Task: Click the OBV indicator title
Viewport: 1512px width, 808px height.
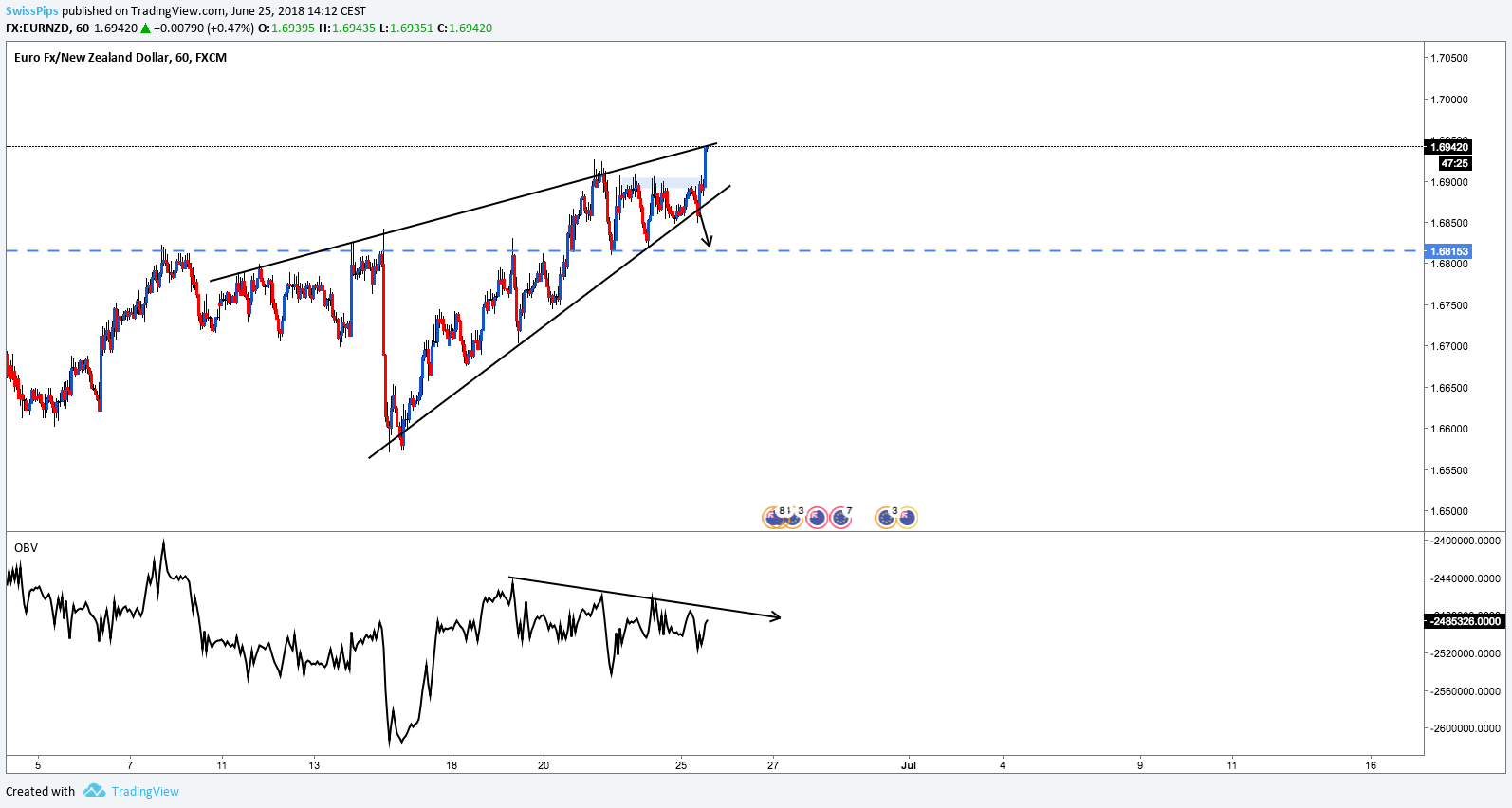Action: pos(26,548)
